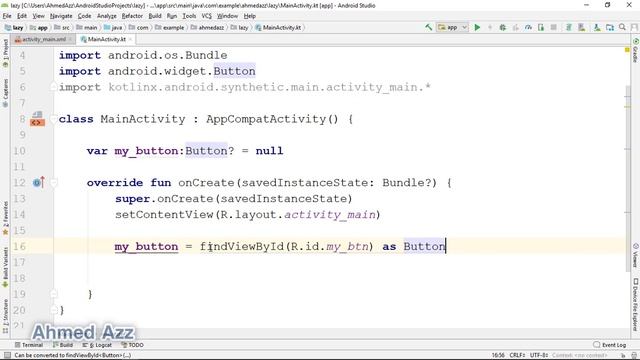Viewport: 640px width, 360px height.
Task: Open the SDK Manager icon
Action: pos(597,27)
